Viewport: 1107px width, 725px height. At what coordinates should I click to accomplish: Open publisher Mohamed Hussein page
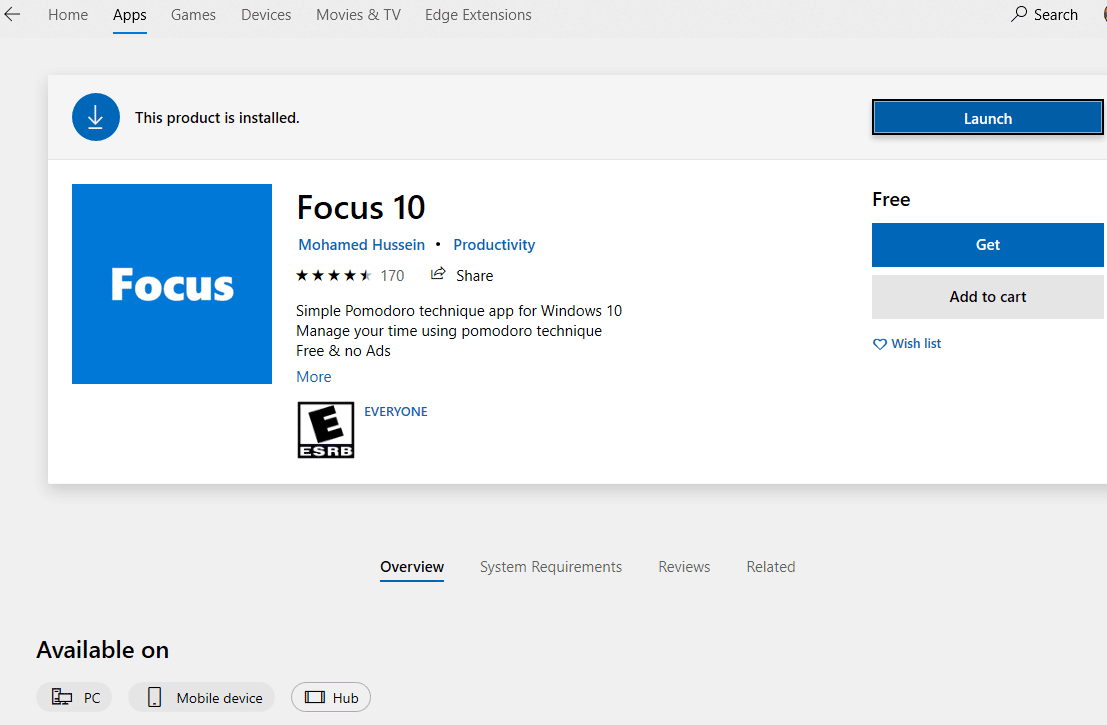(x=361, y=245)
